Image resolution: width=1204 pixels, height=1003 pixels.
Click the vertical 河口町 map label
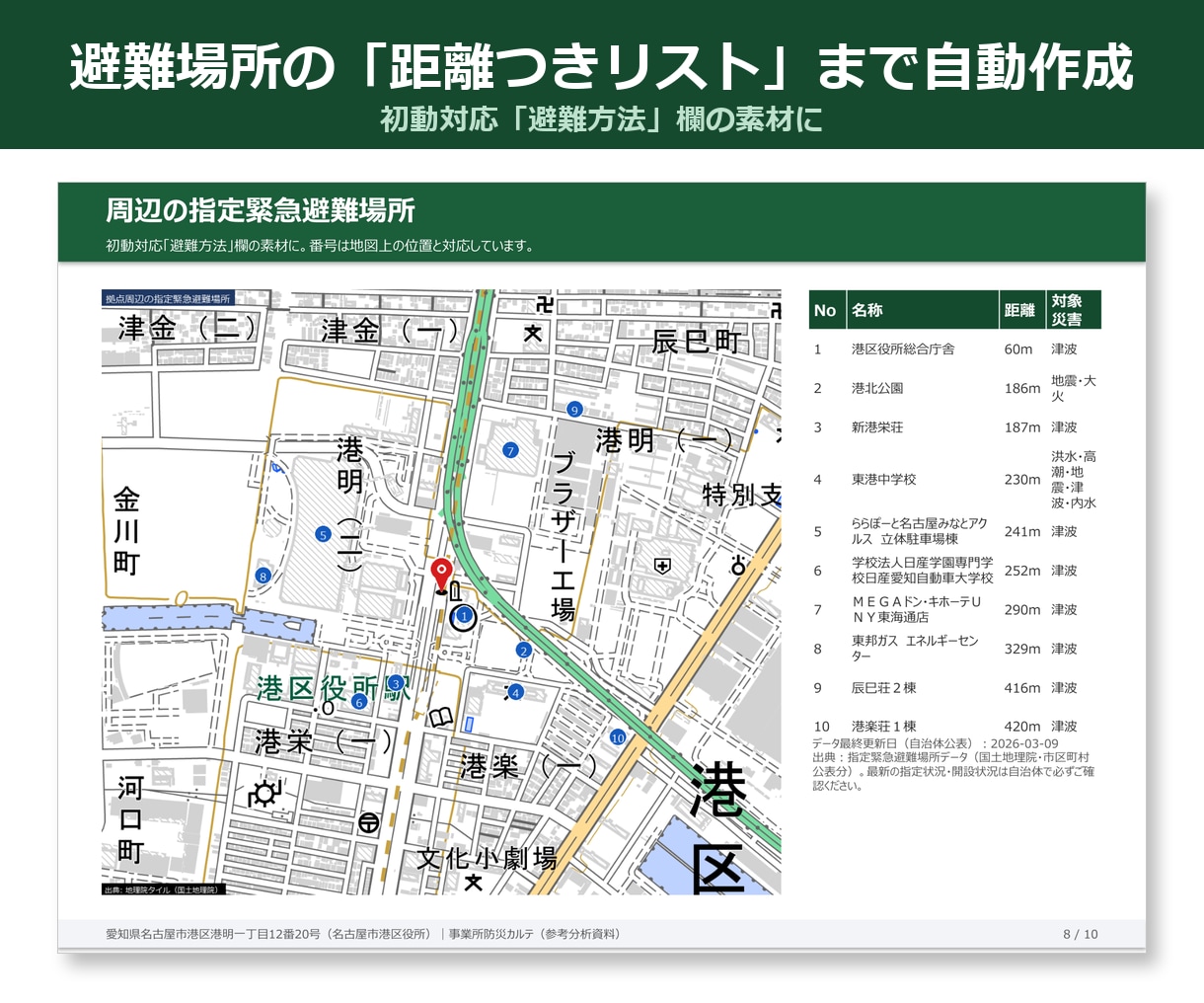click(130, 819)
